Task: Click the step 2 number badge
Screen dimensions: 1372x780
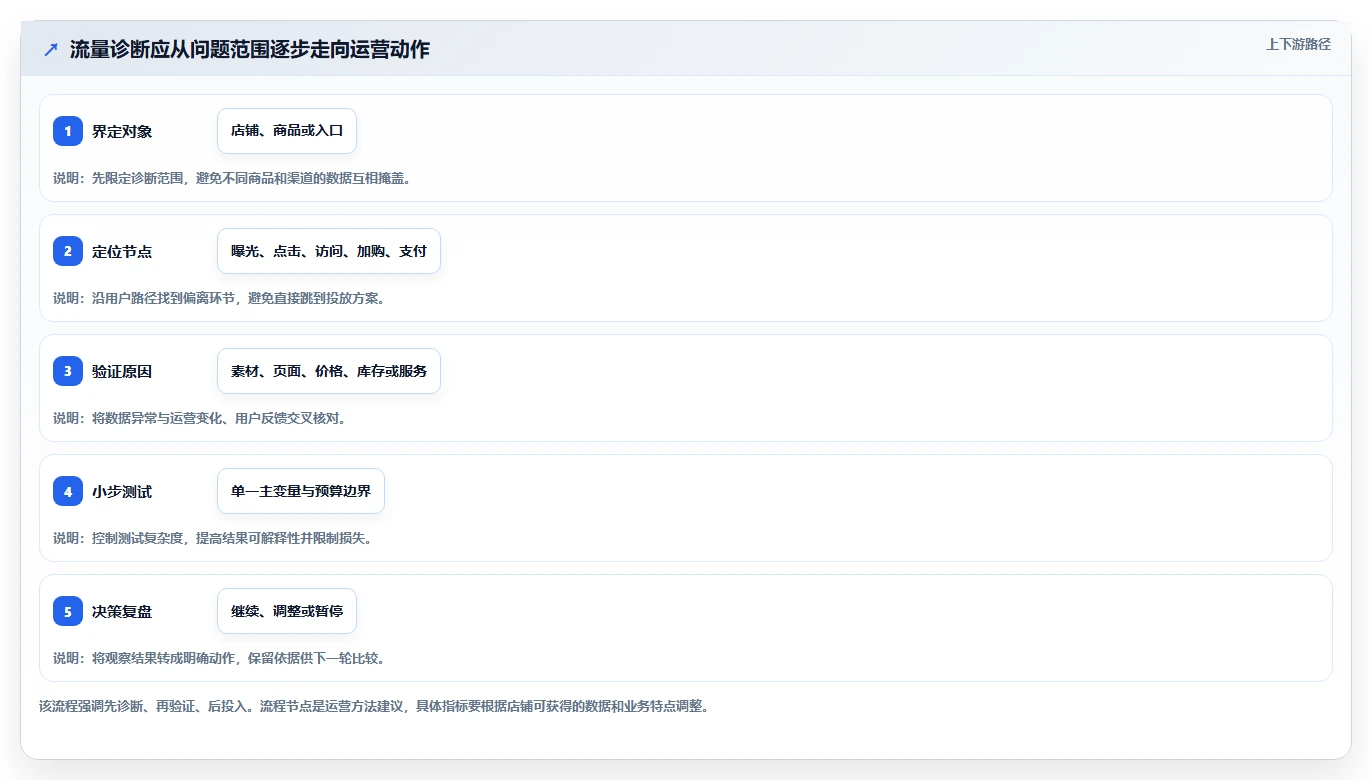Action: [x=68, y=251]
